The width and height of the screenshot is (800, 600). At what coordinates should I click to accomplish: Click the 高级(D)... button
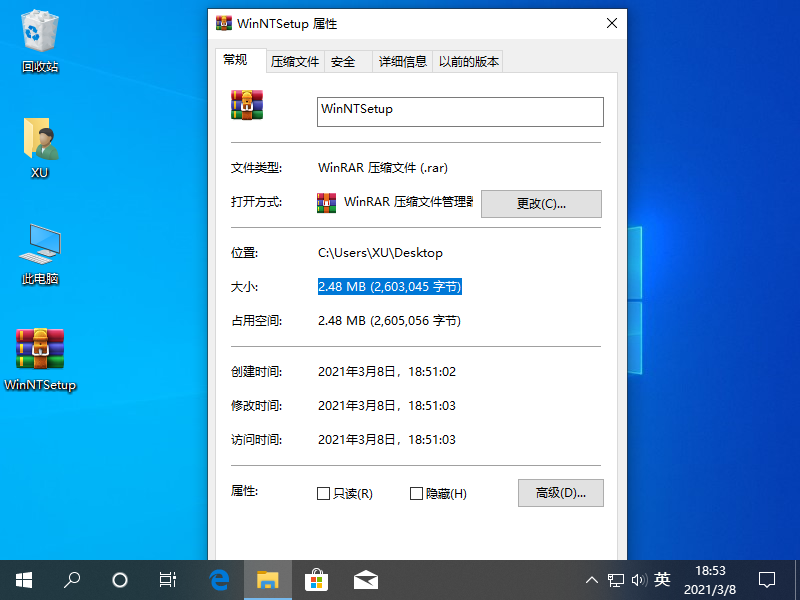561,493
